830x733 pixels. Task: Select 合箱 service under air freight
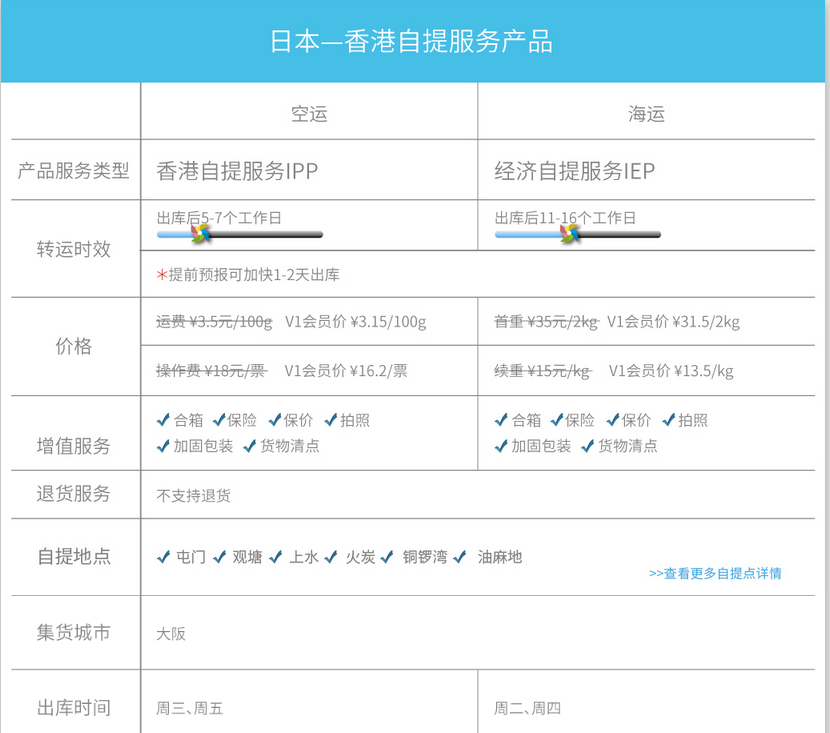(180, 421)
